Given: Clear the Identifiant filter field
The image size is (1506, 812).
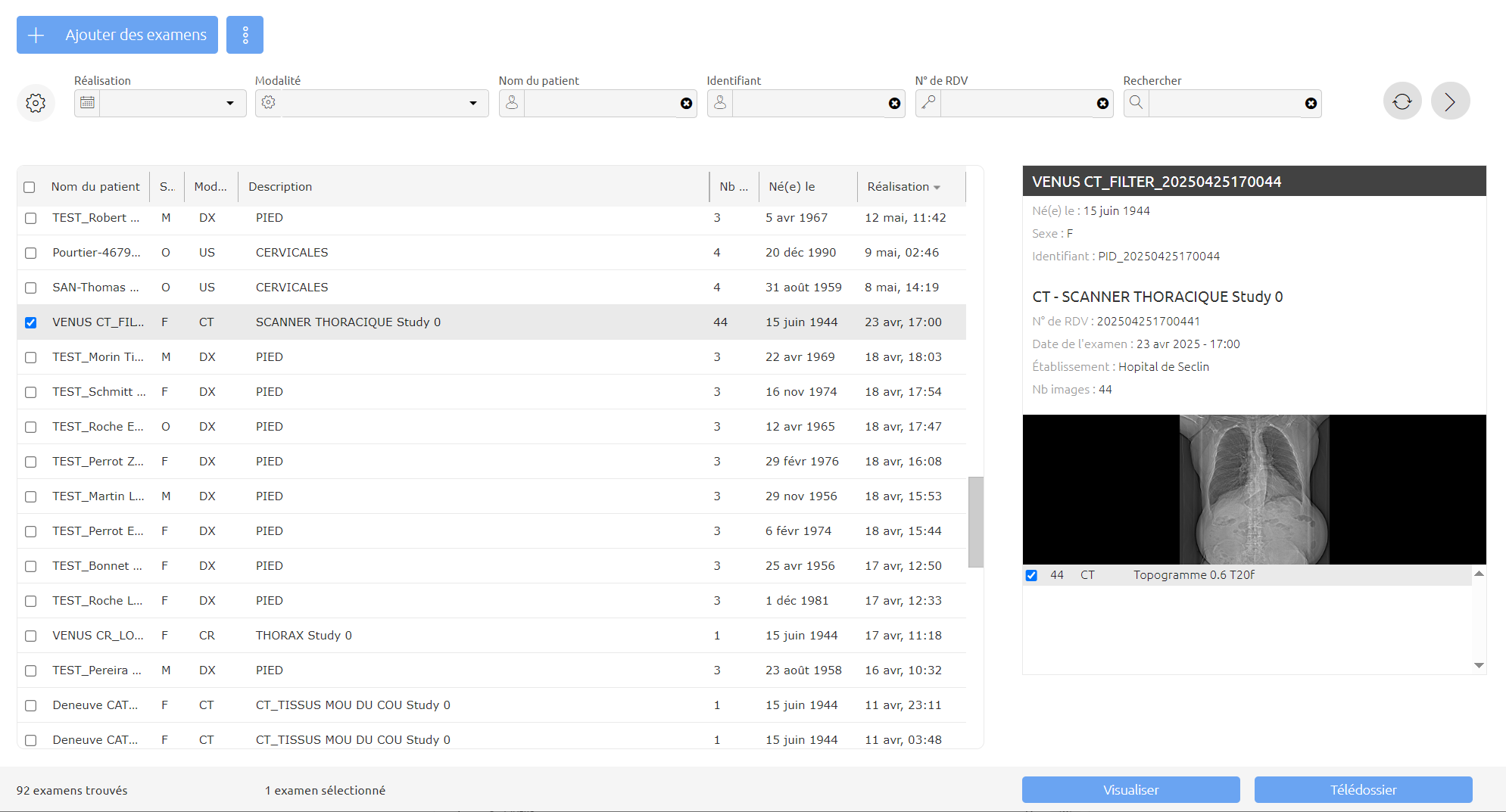Looking at the screenshot, I should (894, 104).
